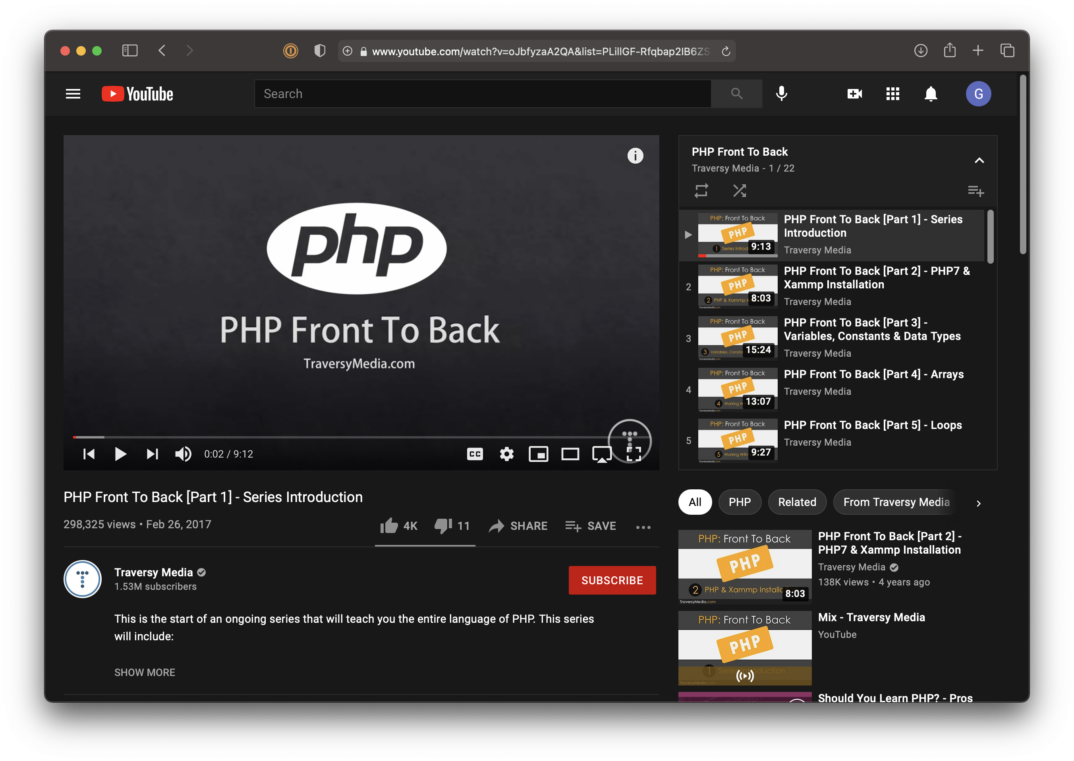The image size is (1074, 761).
Task: Open YouTube notifications bell
Action: tap(930, 93)
